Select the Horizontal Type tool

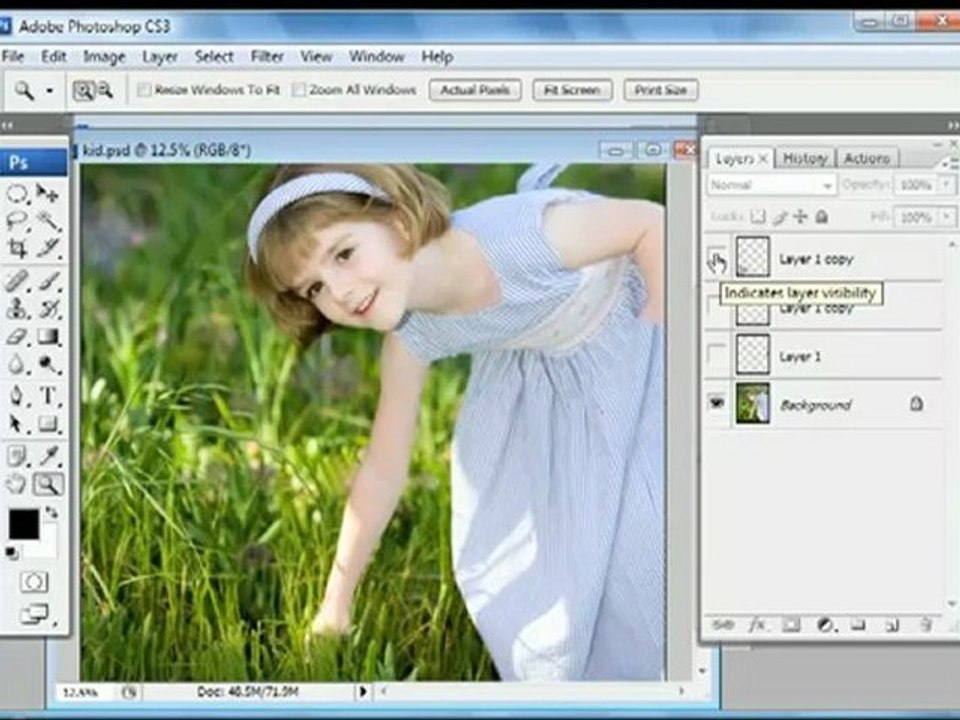pyautogui.click(x=48, y=395)
